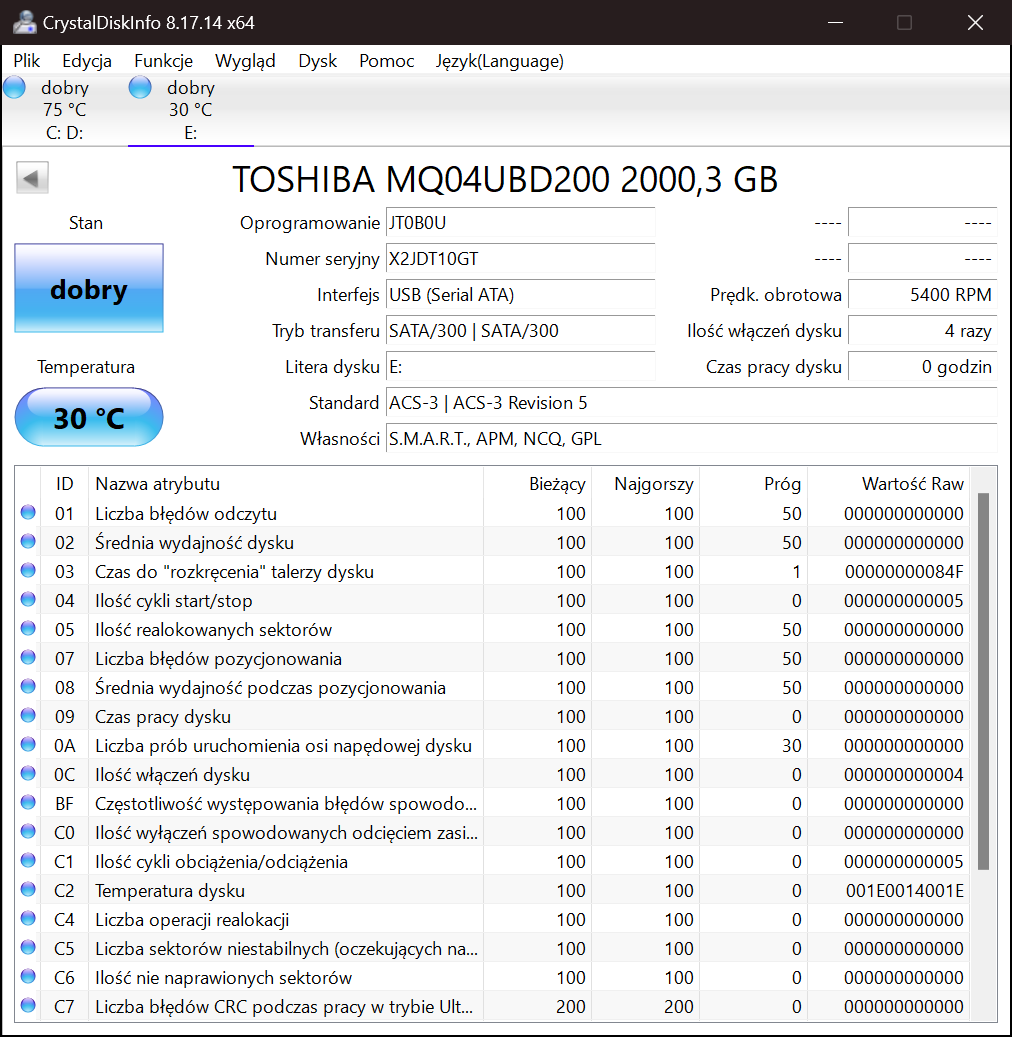Click the Bieżący column header
Screen dimensions: 1012x1037
point(538,483)
